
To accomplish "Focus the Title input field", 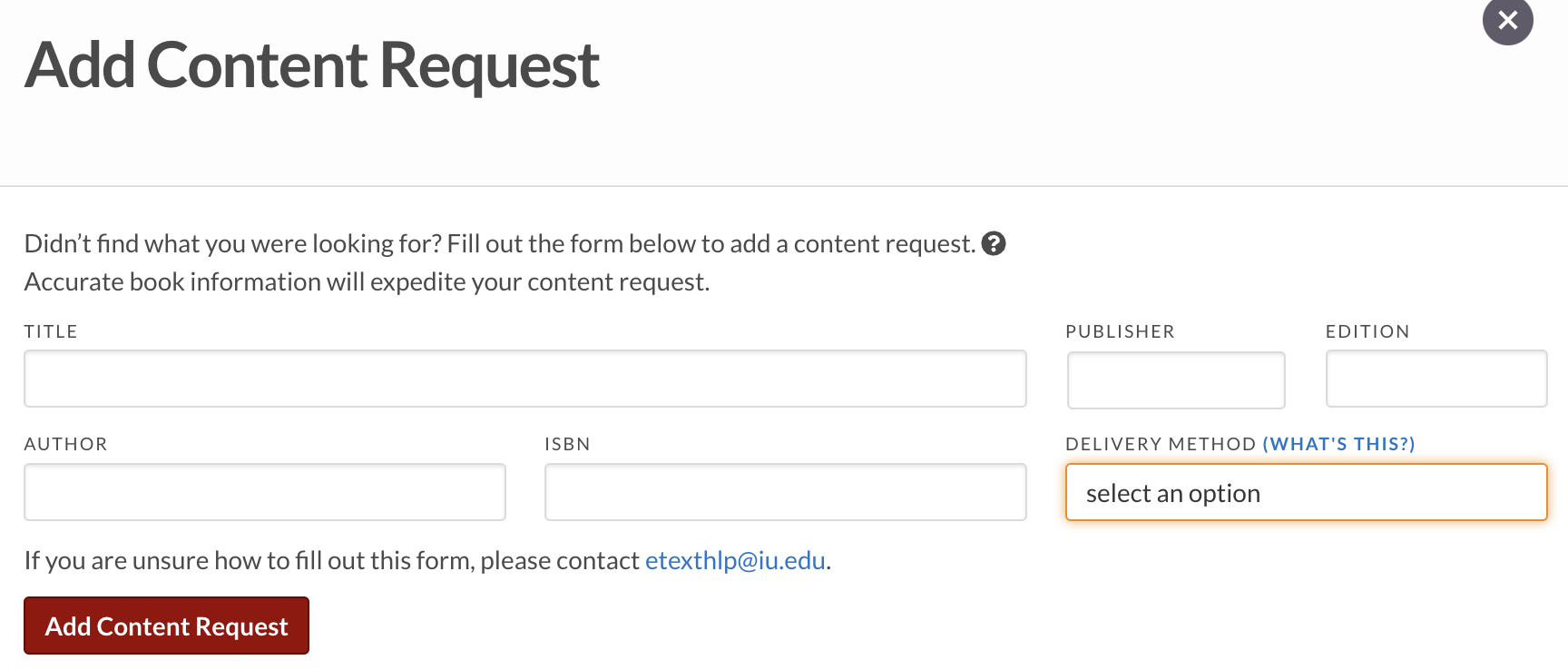I will pyautogui.click(x=525, y=379).
